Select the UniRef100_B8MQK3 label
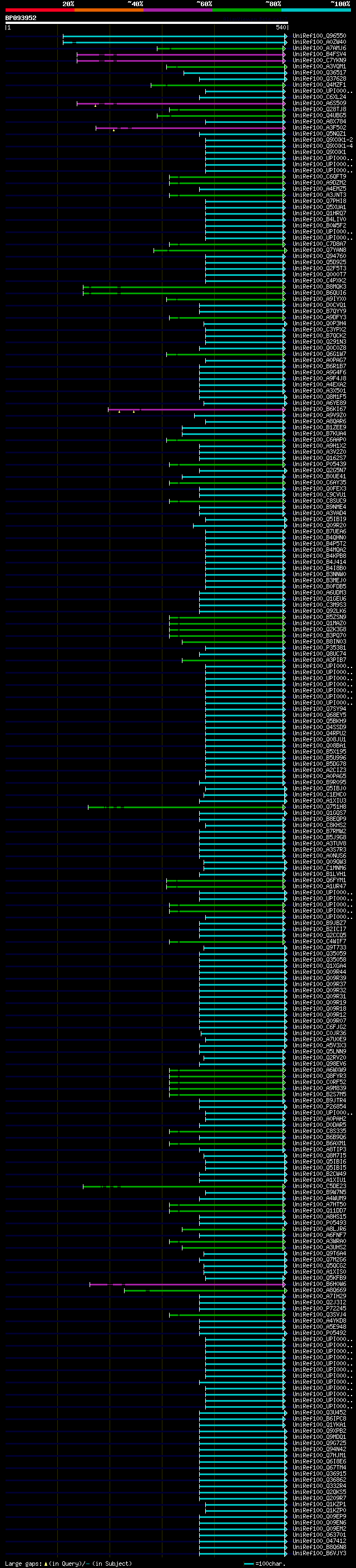Screen dimensions: 356x1568 pos(319,286)
